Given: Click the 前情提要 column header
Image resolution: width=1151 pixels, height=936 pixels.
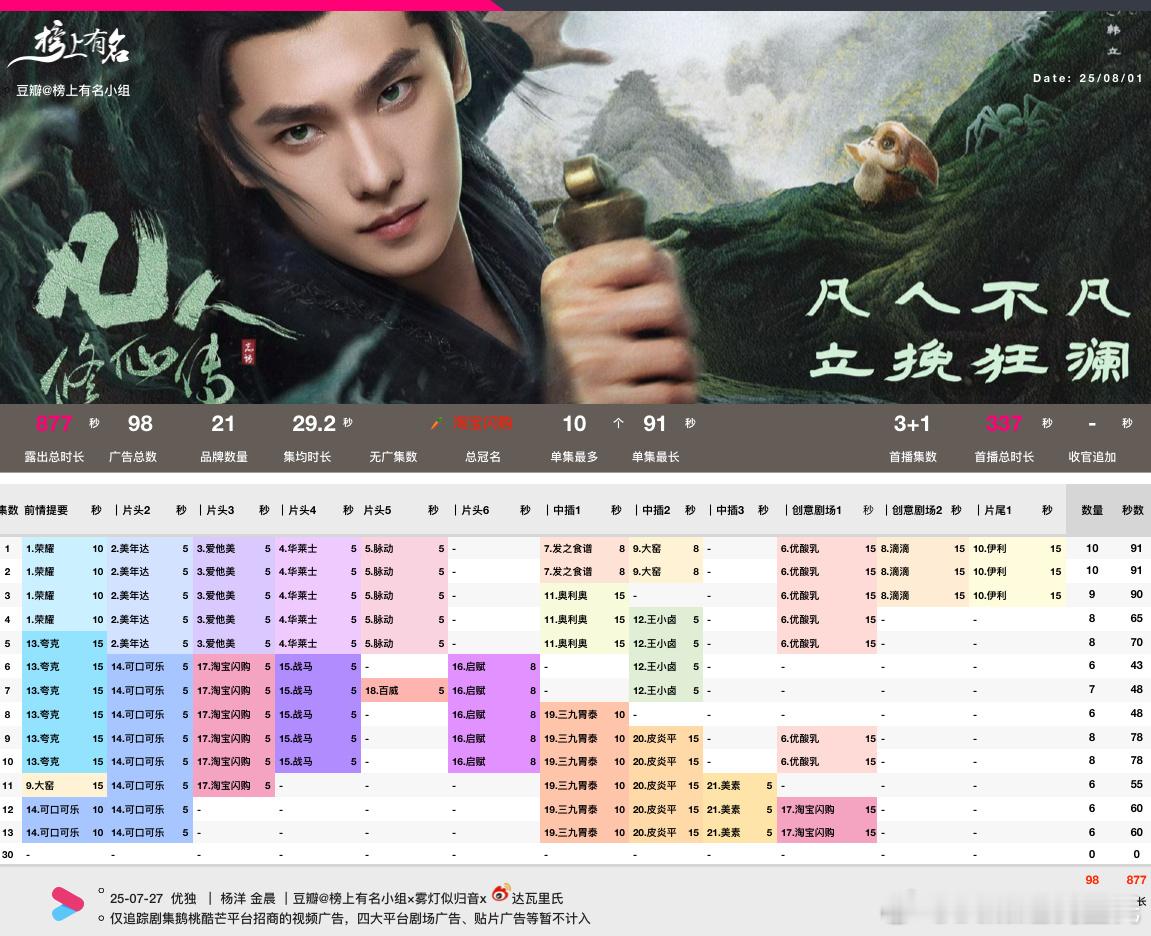Looking at the screenshot, I should pyautogui.click(x=46, y=509).
